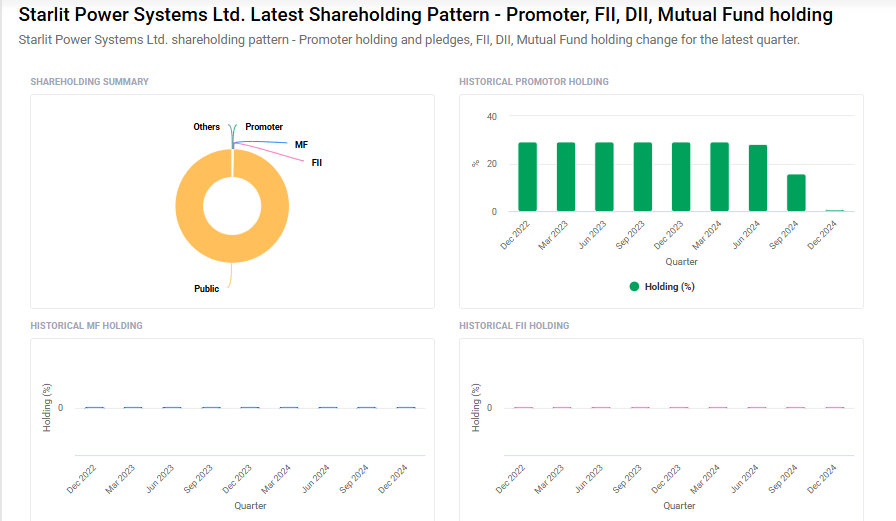The width and height of the screenshot is (896, 521).
Task: Click the 20 value on promoter chart axis
Action: coord(491,164)
